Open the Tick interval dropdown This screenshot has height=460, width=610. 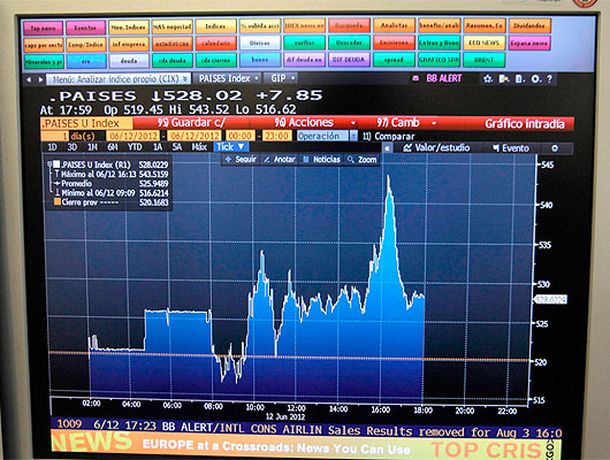(231, 147)
